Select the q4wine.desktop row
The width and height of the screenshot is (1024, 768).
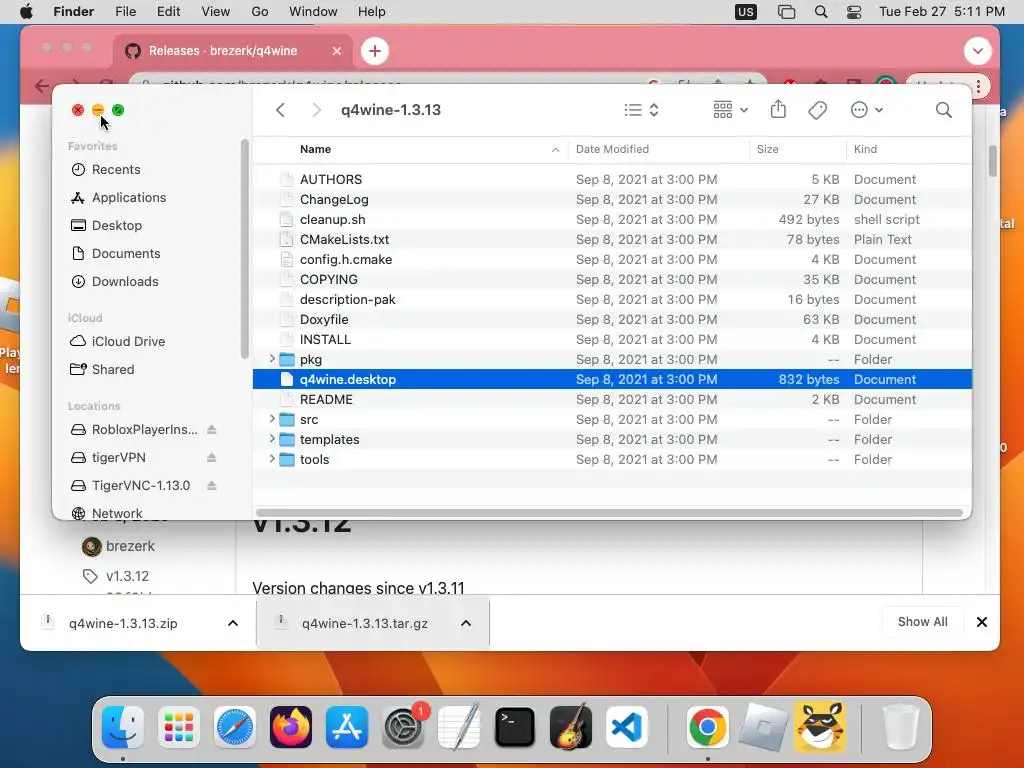(x=612, y=379)
